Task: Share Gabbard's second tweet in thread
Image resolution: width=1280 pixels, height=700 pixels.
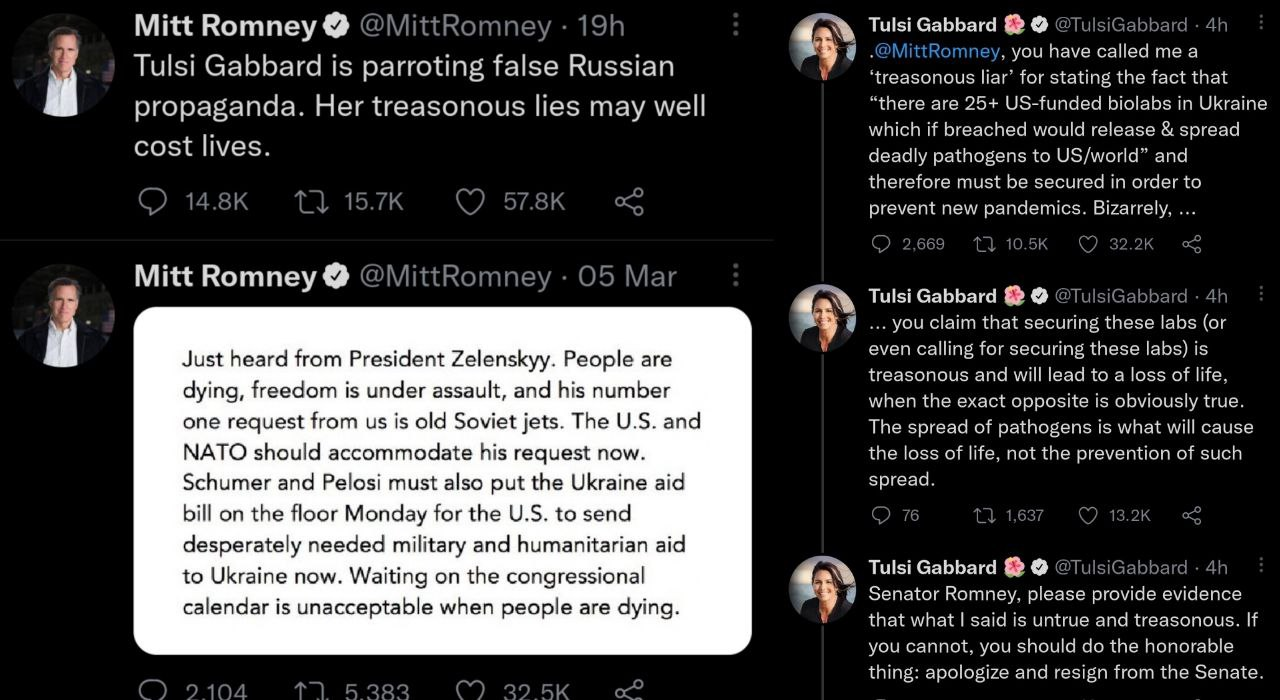Action: pyautogui.click(x=1192, y=516)
